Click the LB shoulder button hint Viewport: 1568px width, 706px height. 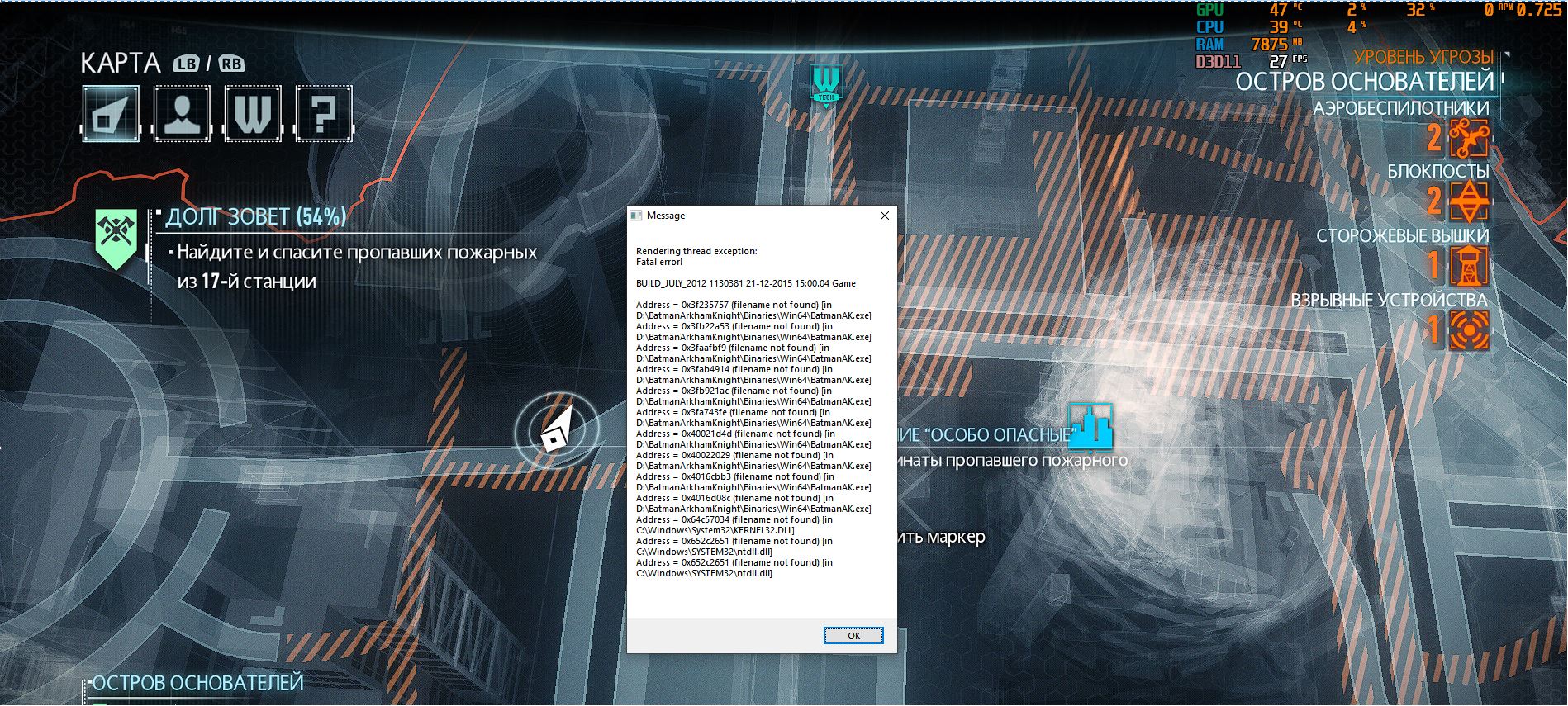(186, 64)
